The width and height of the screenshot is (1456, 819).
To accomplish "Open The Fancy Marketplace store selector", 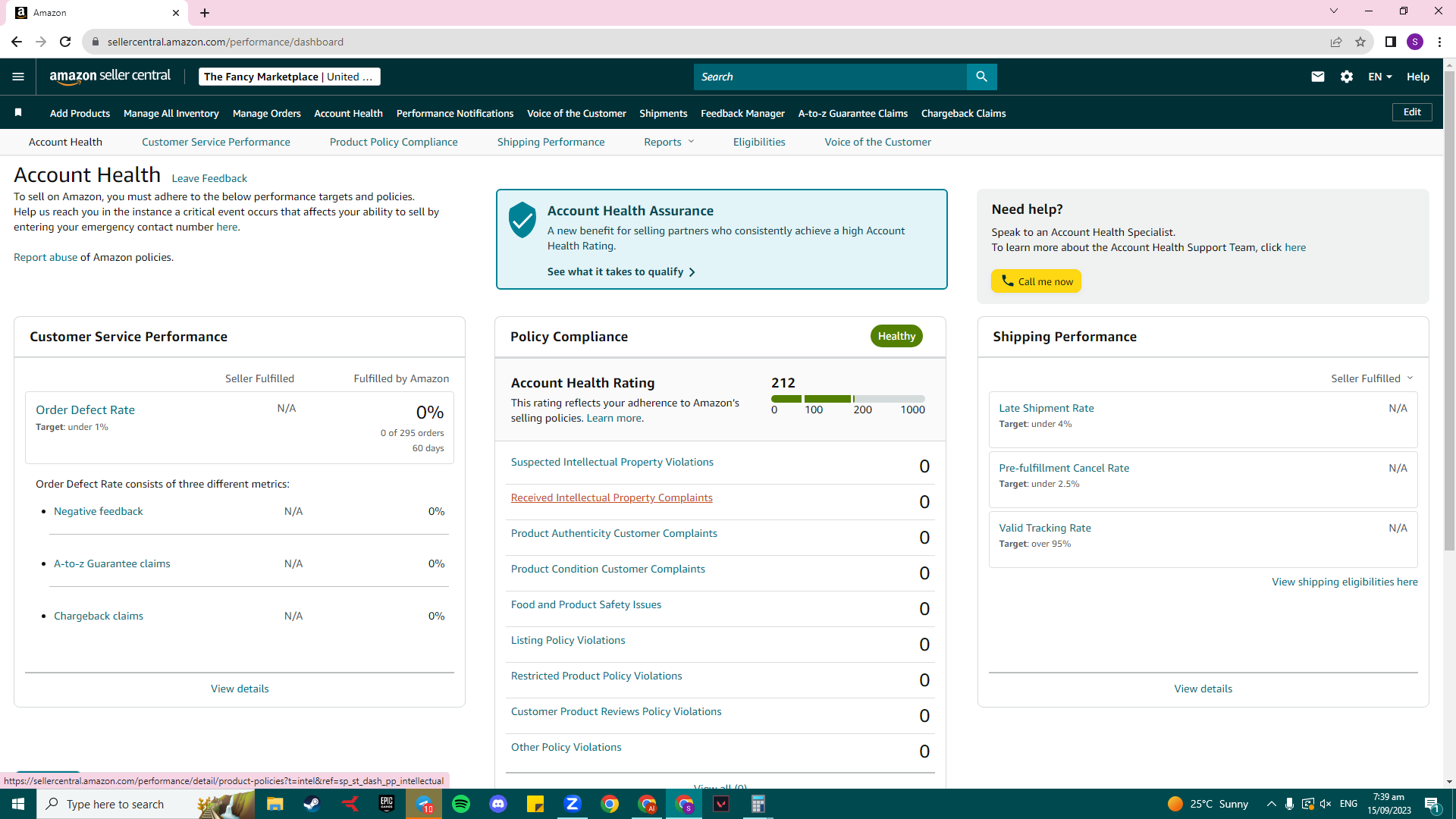I will (x=289, y=77).
